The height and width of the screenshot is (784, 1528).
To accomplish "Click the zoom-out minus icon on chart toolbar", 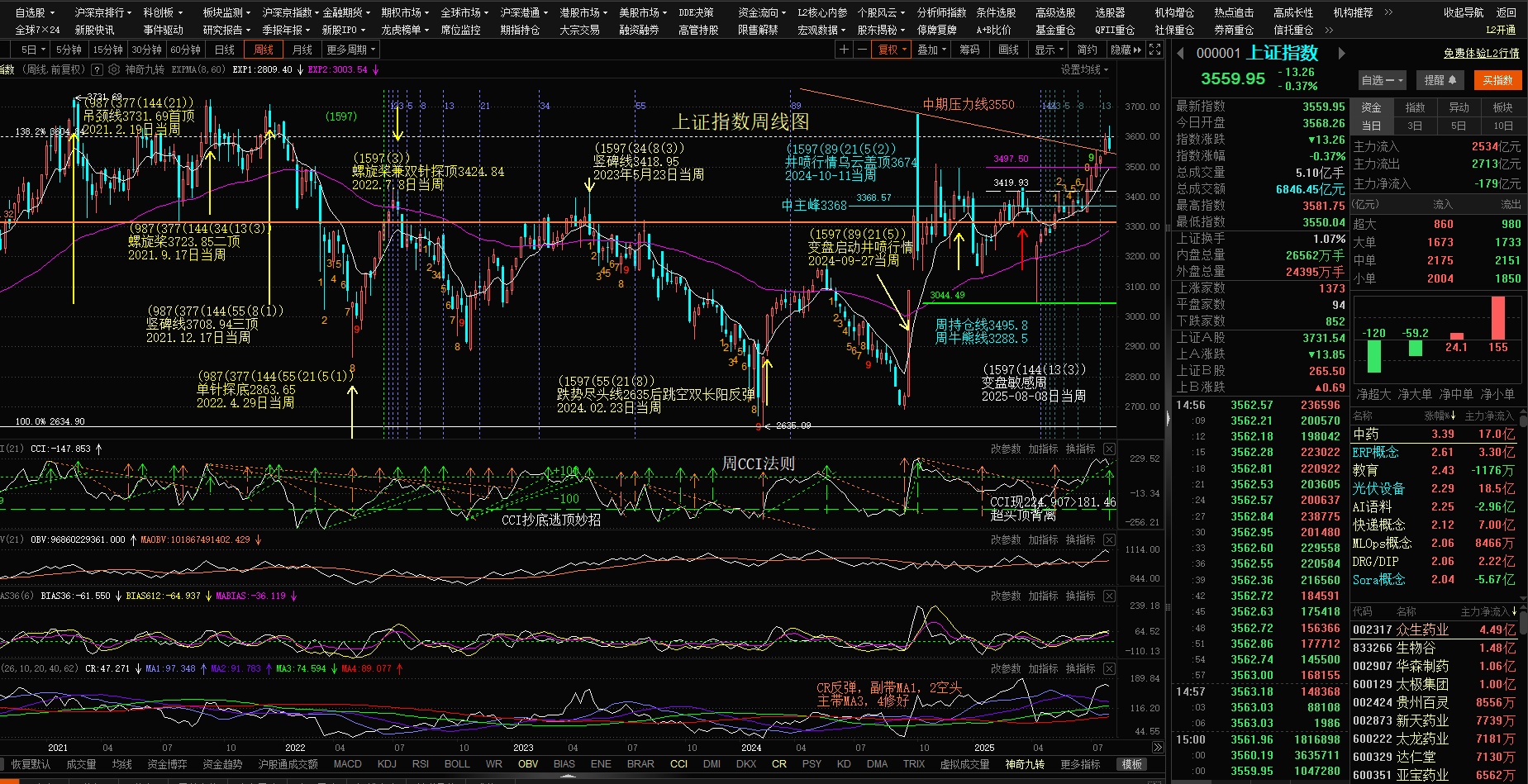I will pyautogui.click(x=862, y=50).
